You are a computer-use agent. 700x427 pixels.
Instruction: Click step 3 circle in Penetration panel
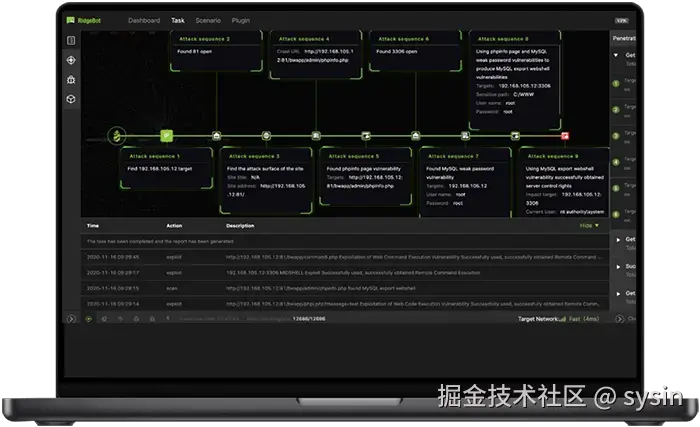click(x=616, y=136)
